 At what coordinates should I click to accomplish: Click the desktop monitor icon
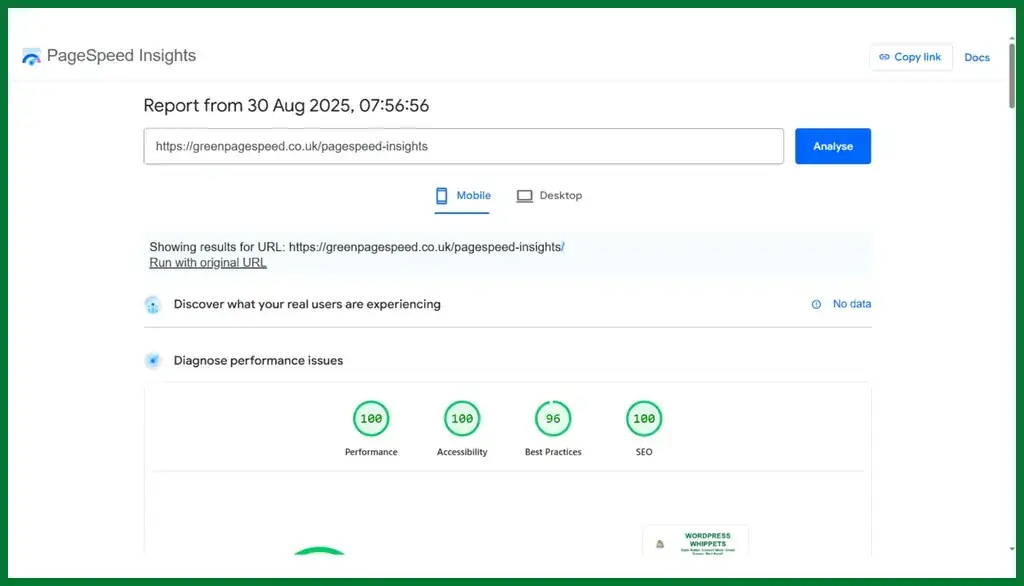pyautogui.click(x=524, y=196)
